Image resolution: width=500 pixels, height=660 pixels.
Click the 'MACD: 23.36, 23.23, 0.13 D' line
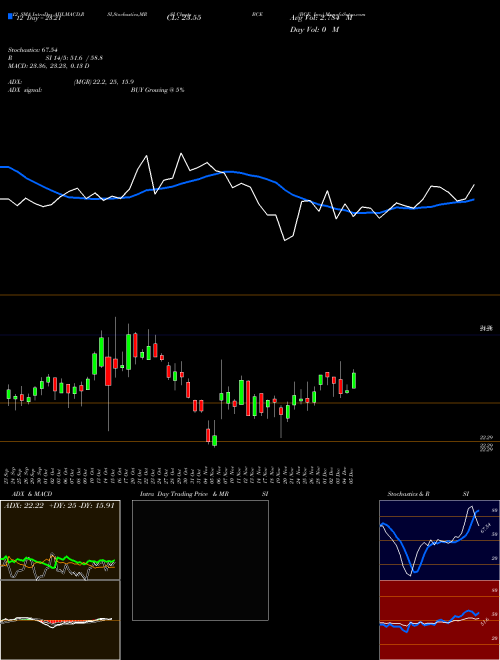click(x=49, y=66)
